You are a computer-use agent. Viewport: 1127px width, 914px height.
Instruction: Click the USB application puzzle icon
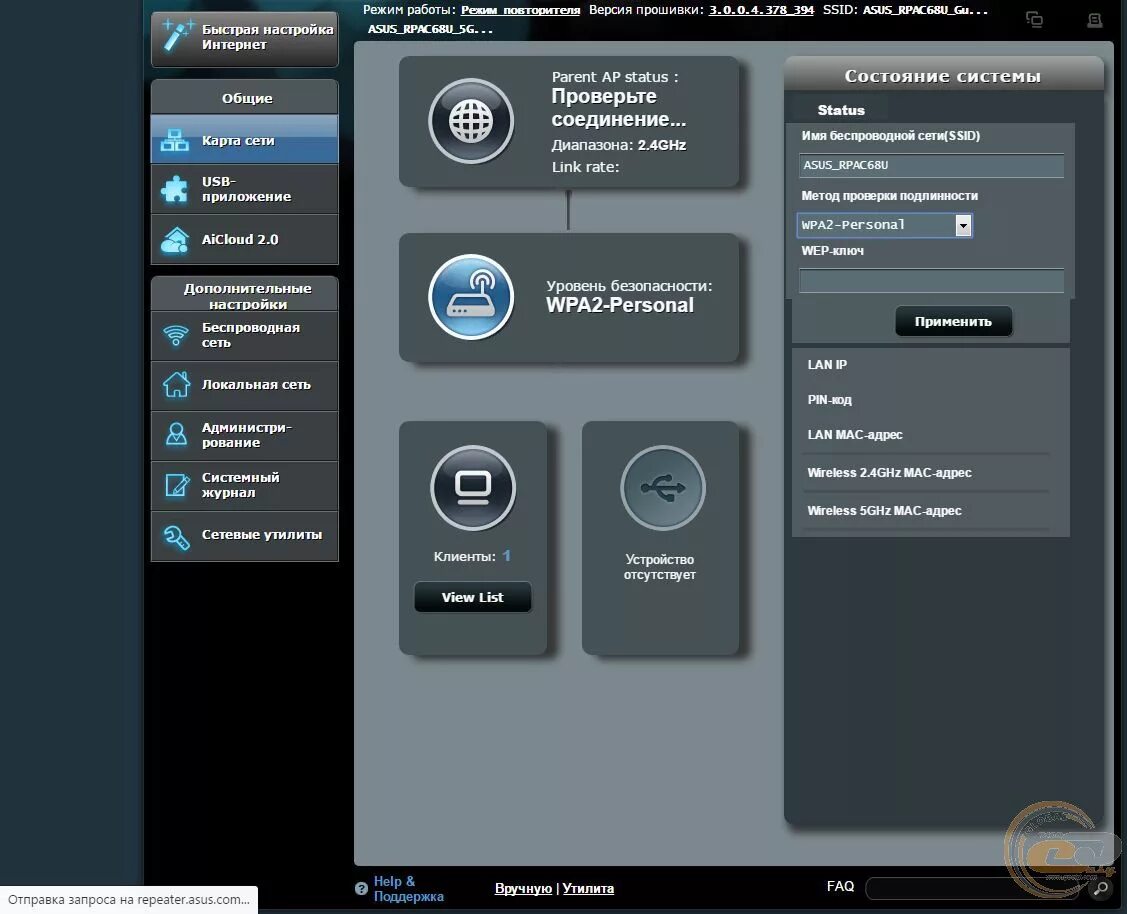click(x=175, y=189)
